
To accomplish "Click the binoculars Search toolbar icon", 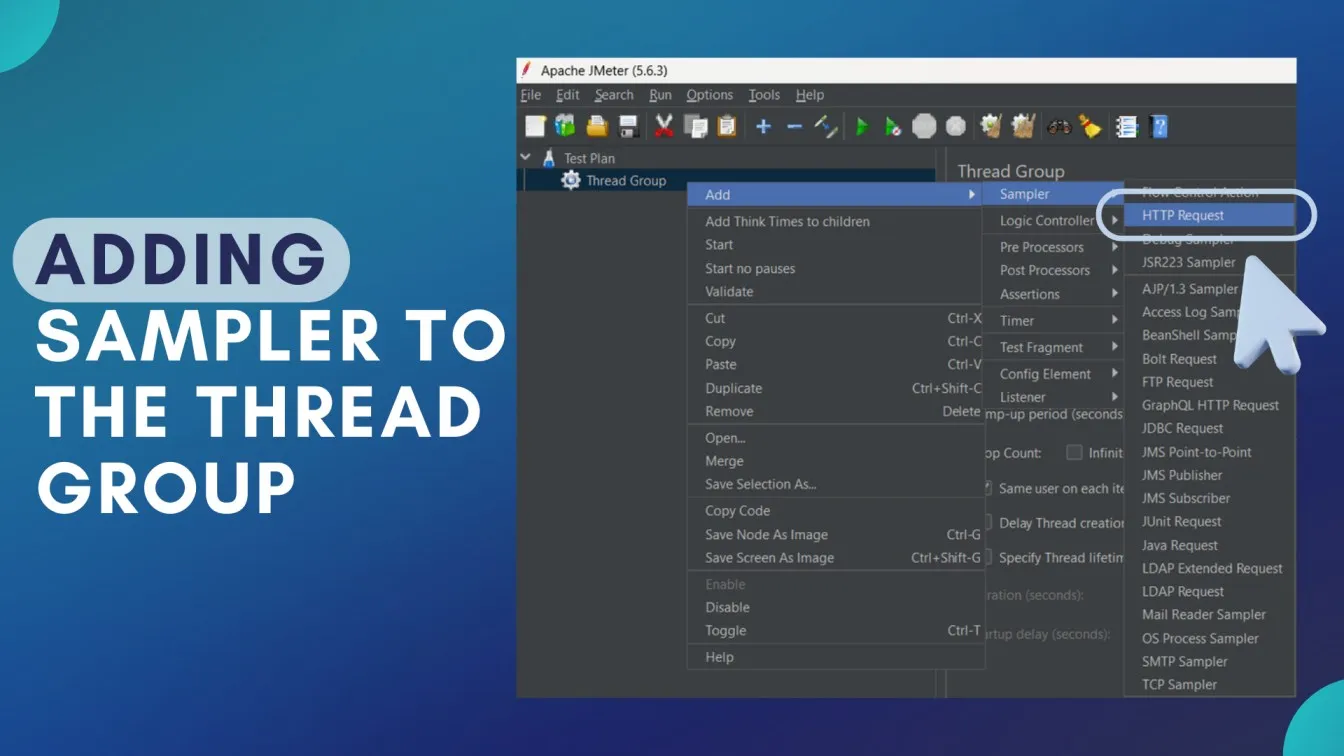I will [x=1058, y=126].
